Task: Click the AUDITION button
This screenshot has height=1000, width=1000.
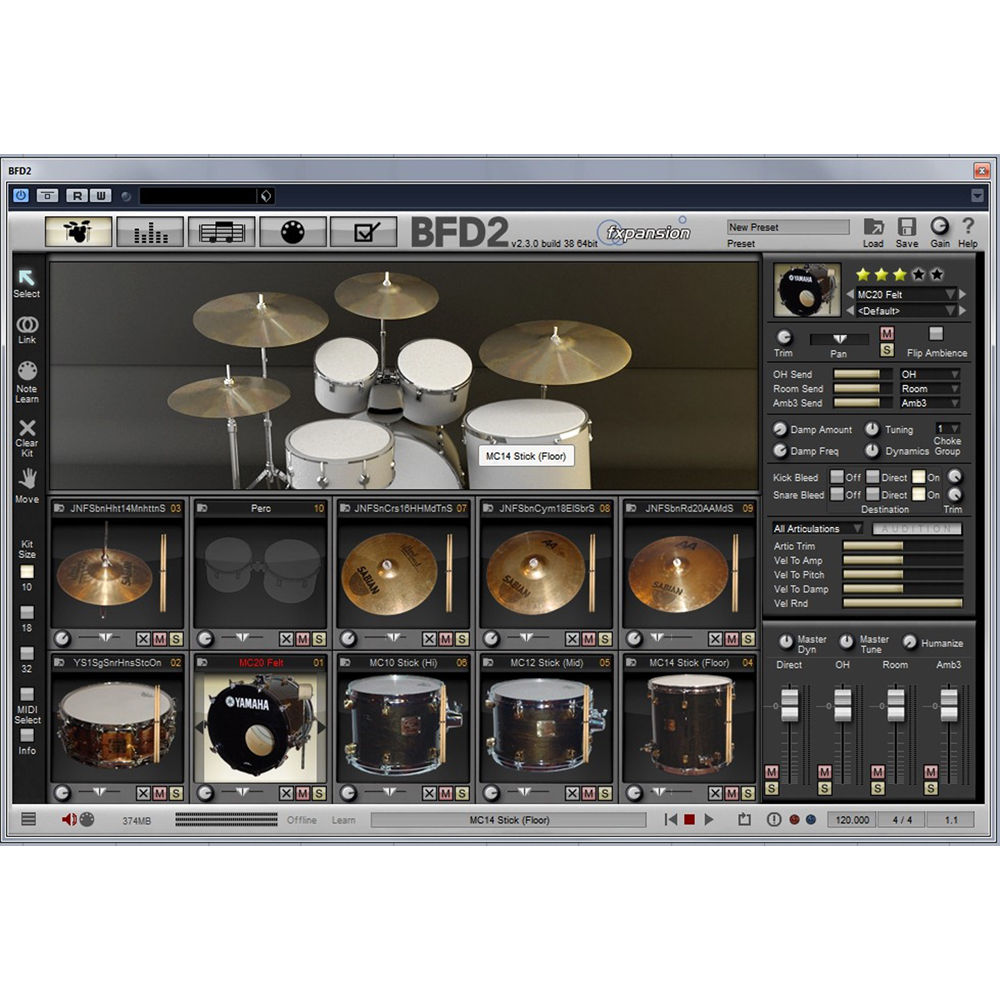Action: [916, 528]
